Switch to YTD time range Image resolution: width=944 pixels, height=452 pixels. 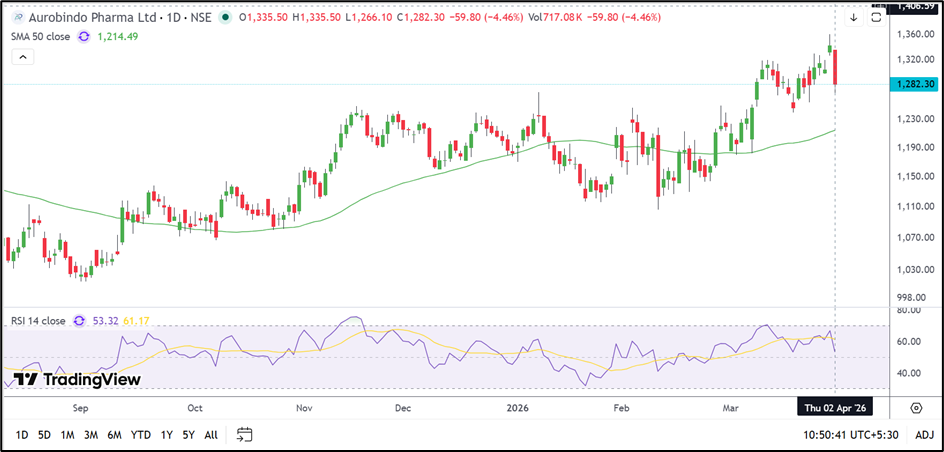coord(141,434)
